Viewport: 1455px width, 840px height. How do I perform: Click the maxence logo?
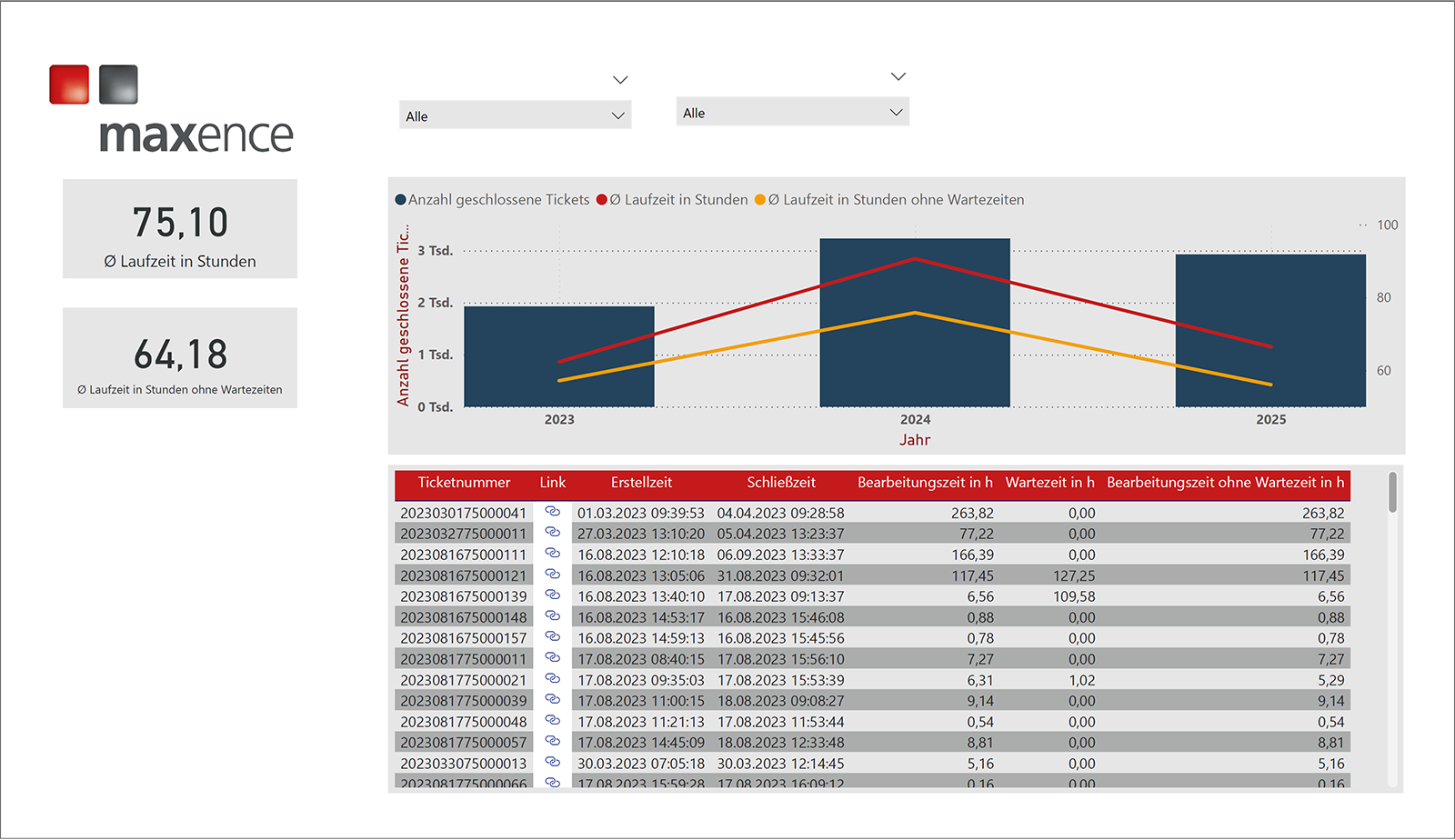(x=173, y=111)
